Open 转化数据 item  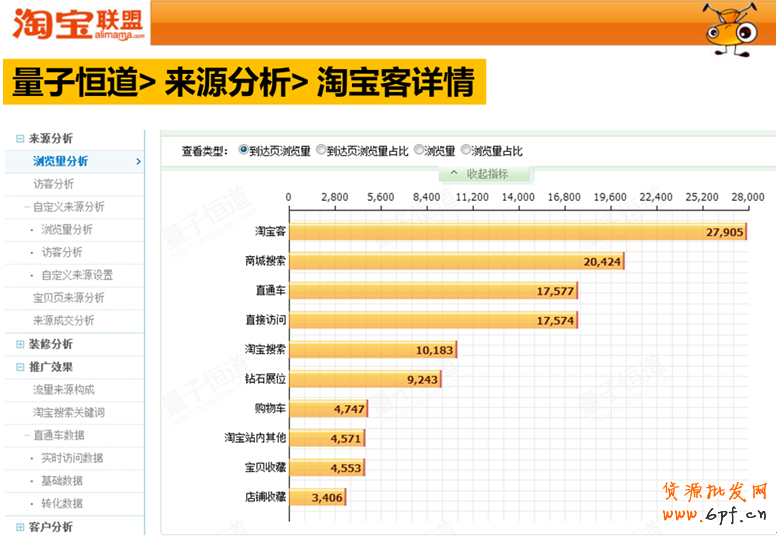point(61,504)
